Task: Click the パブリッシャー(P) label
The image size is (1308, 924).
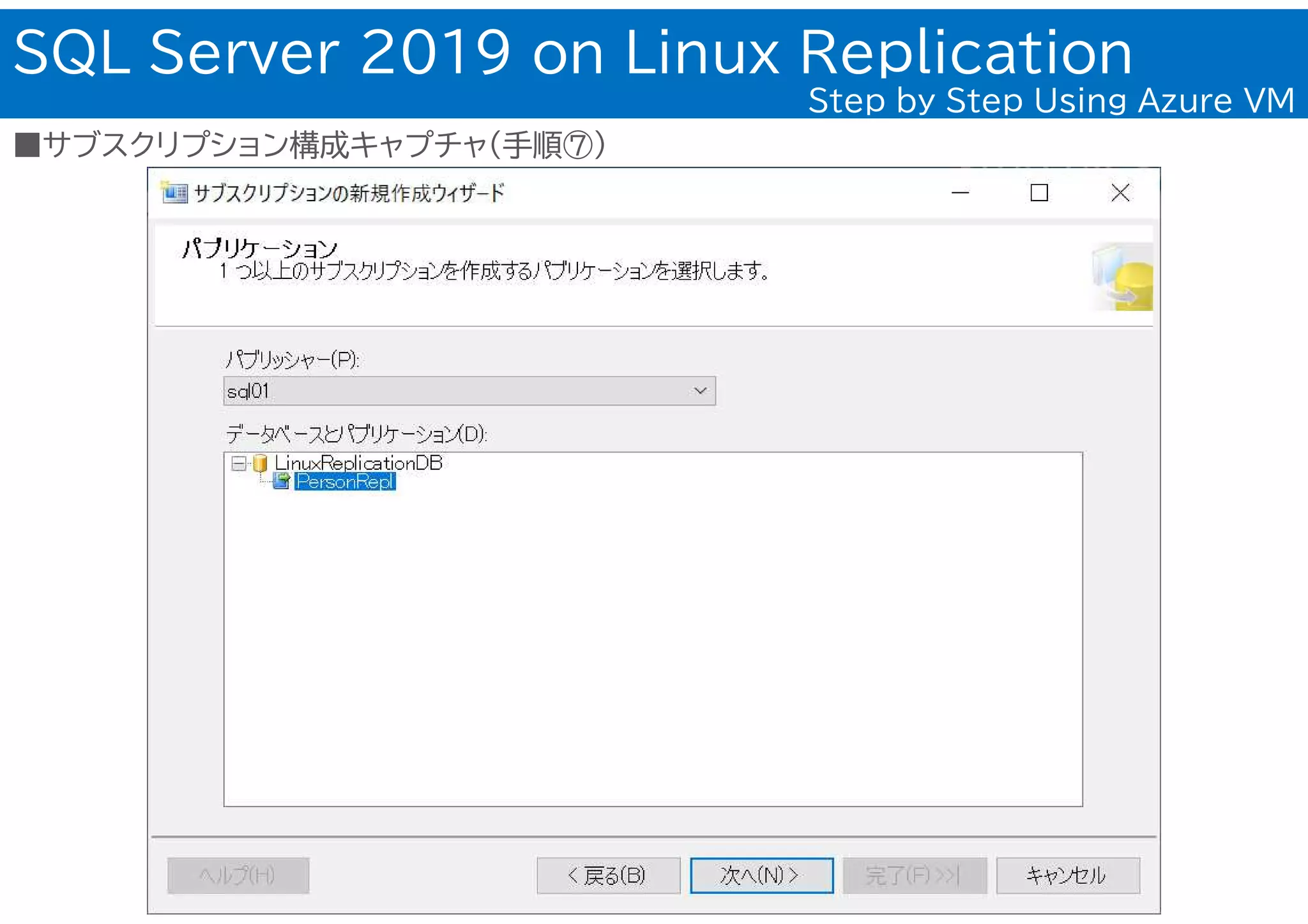Action: click(293, 360)
